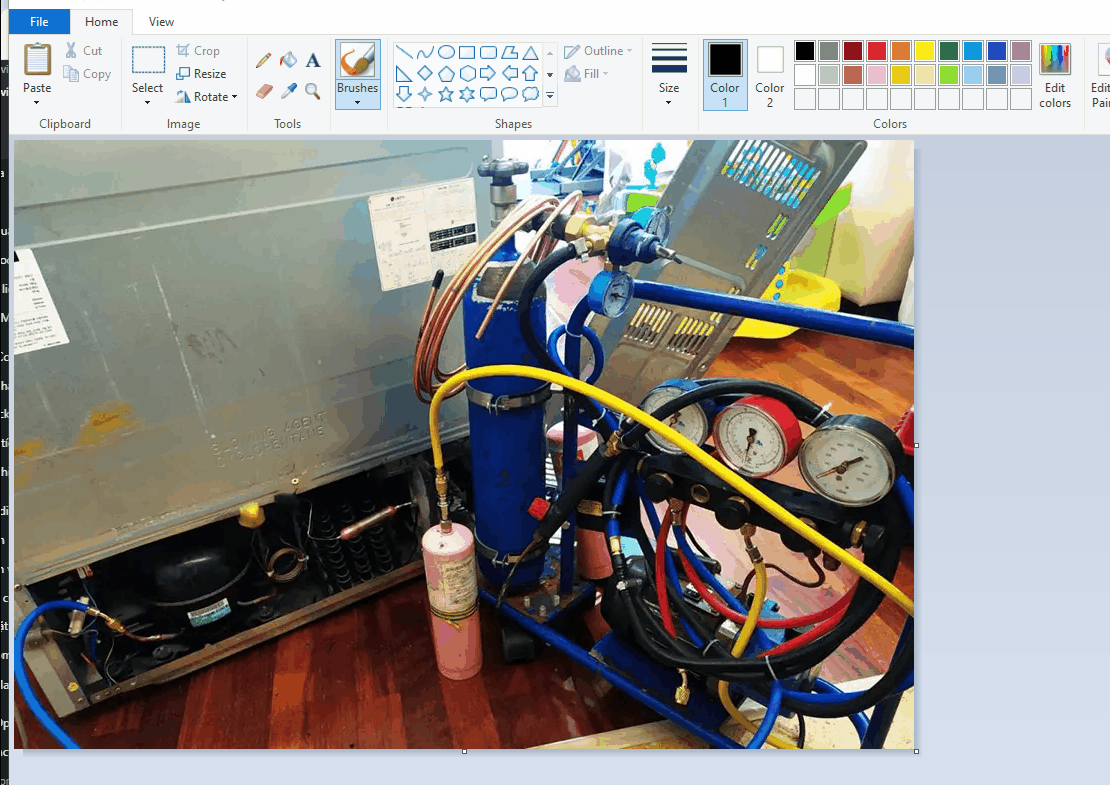This screenshot has height=785, width=1110.
Task: Switch to the View tab
Action: 161,21
